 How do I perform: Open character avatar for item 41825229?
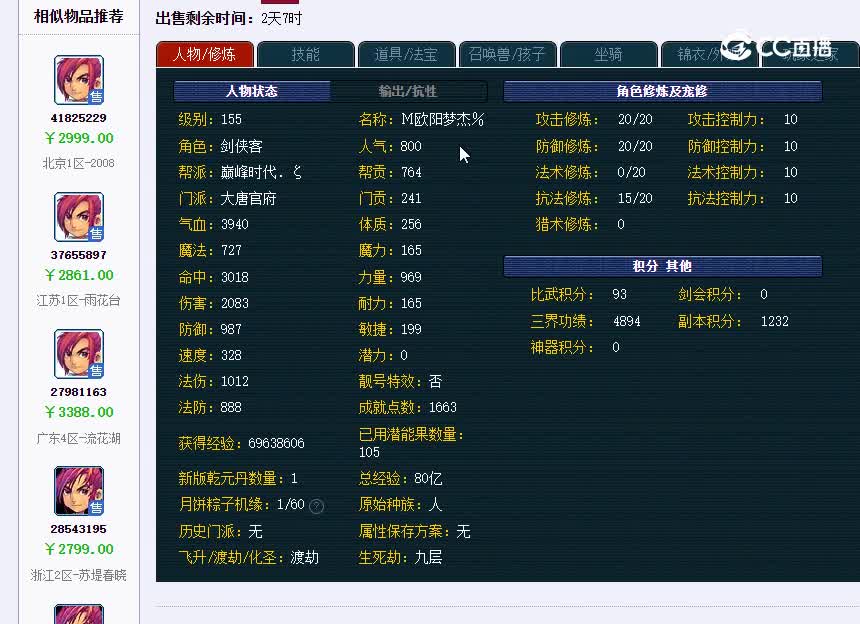[x=79, y=80]
